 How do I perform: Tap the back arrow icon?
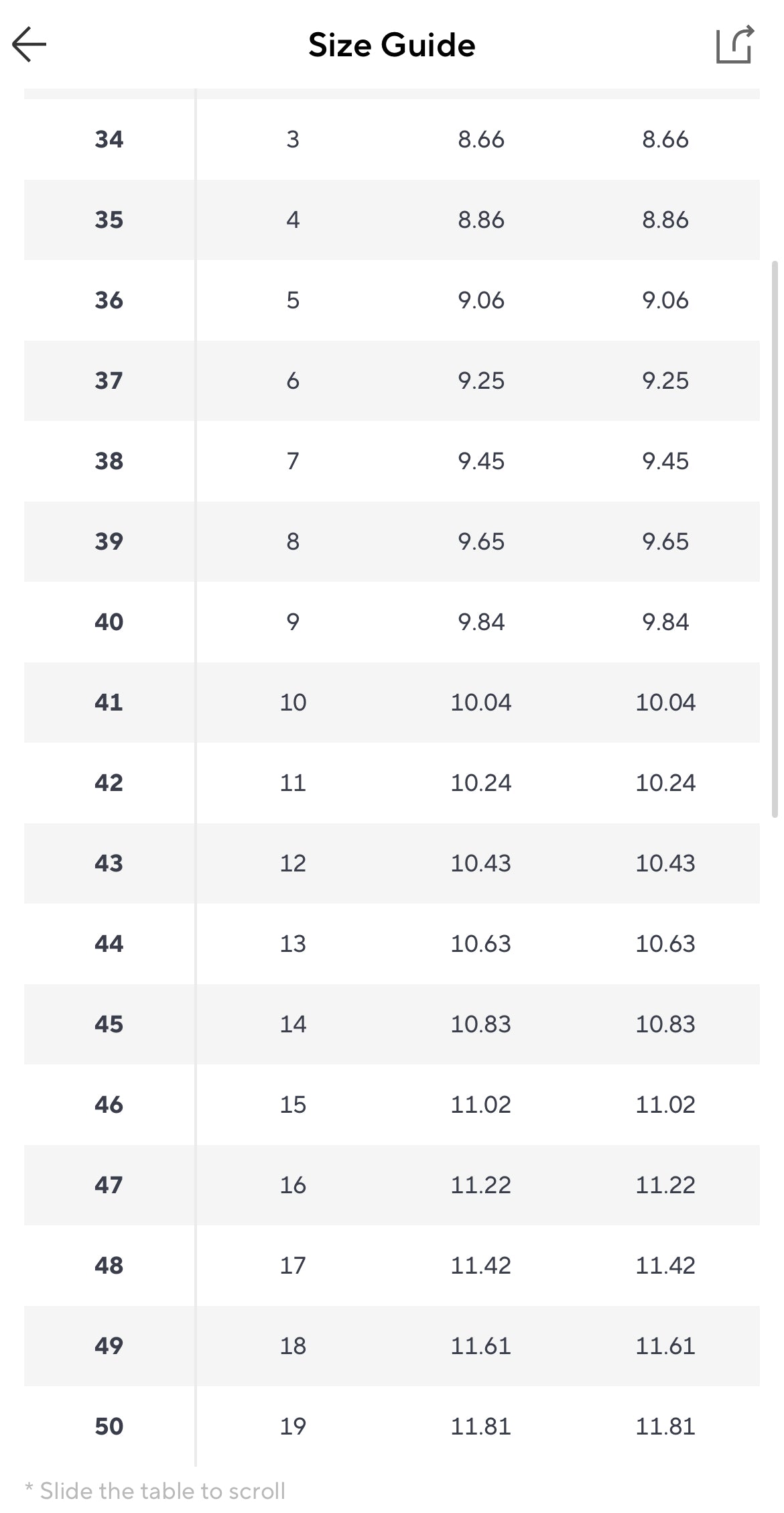(x=29, y=44)
